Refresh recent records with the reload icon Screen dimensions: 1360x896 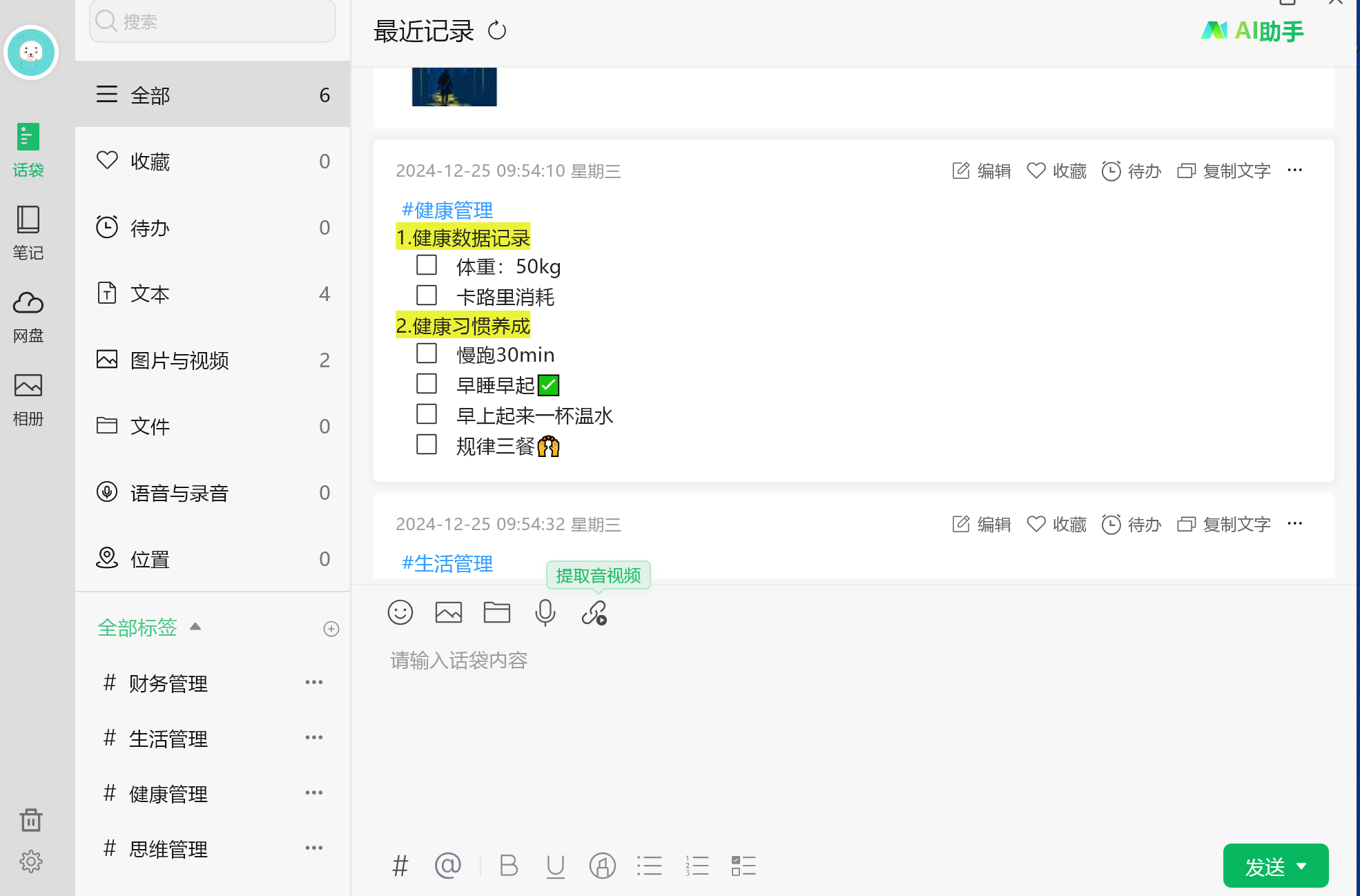(x=497, y=31)
